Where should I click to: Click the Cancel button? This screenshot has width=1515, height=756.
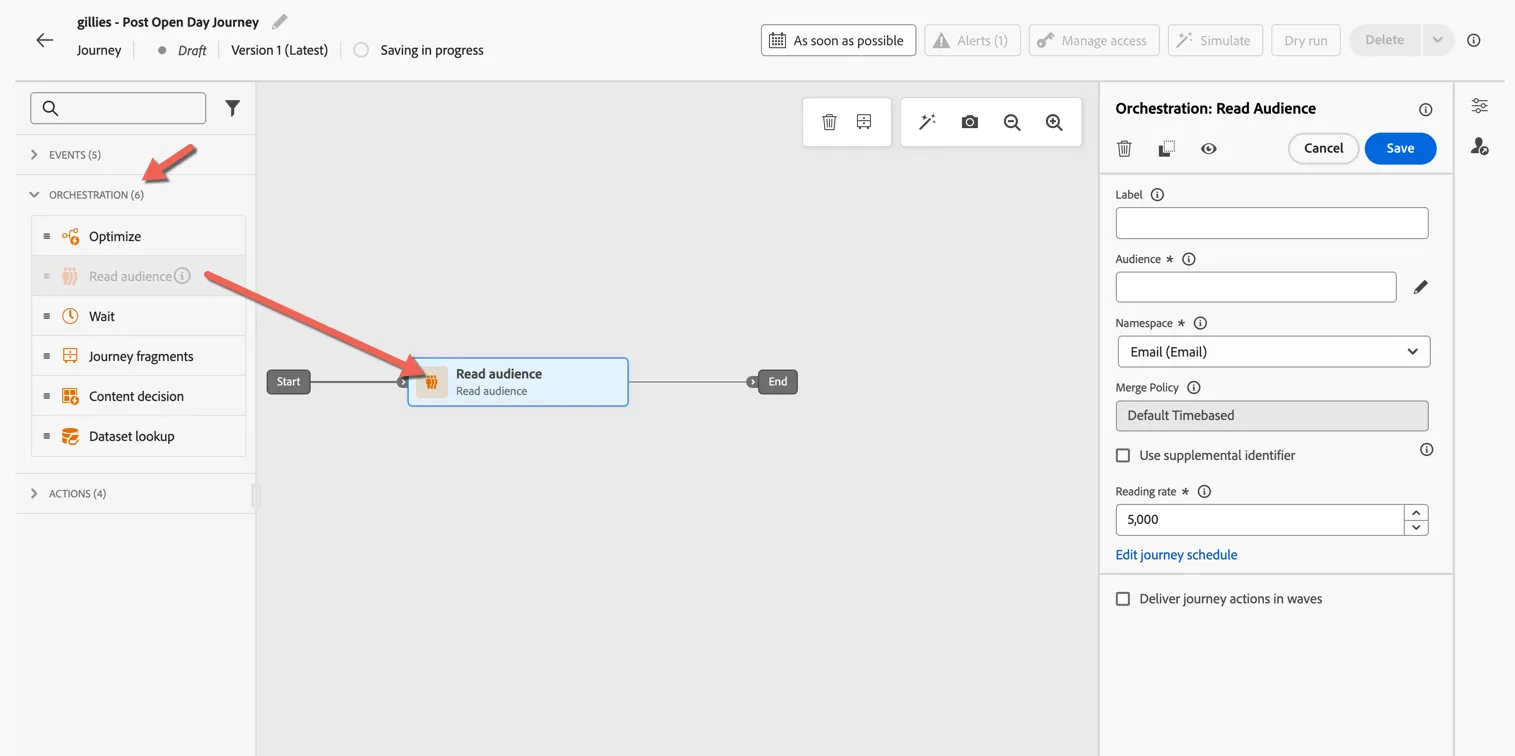(x=1323, y=148)
